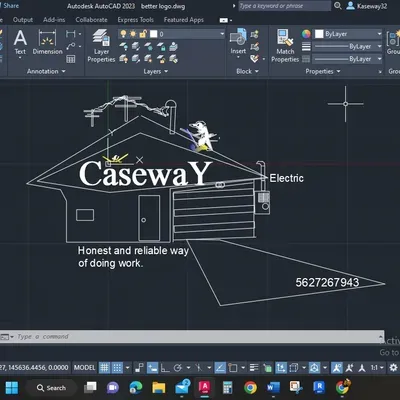400x400 pixels.
Task: Click the Edit Attributes icon
Action: [x=255, y=59]
